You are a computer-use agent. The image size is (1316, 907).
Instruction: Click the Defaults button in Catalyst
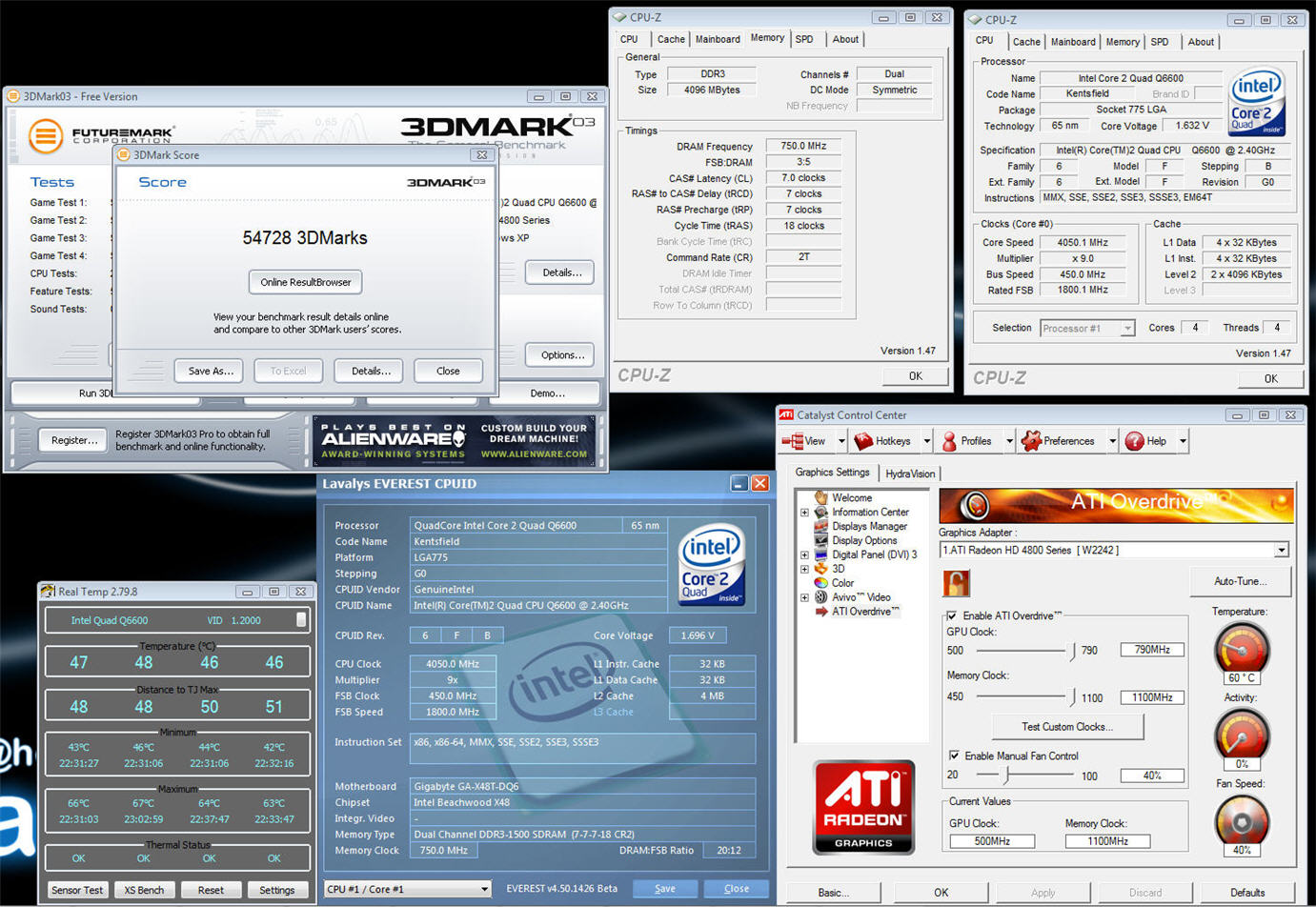tap(1247, 893)
